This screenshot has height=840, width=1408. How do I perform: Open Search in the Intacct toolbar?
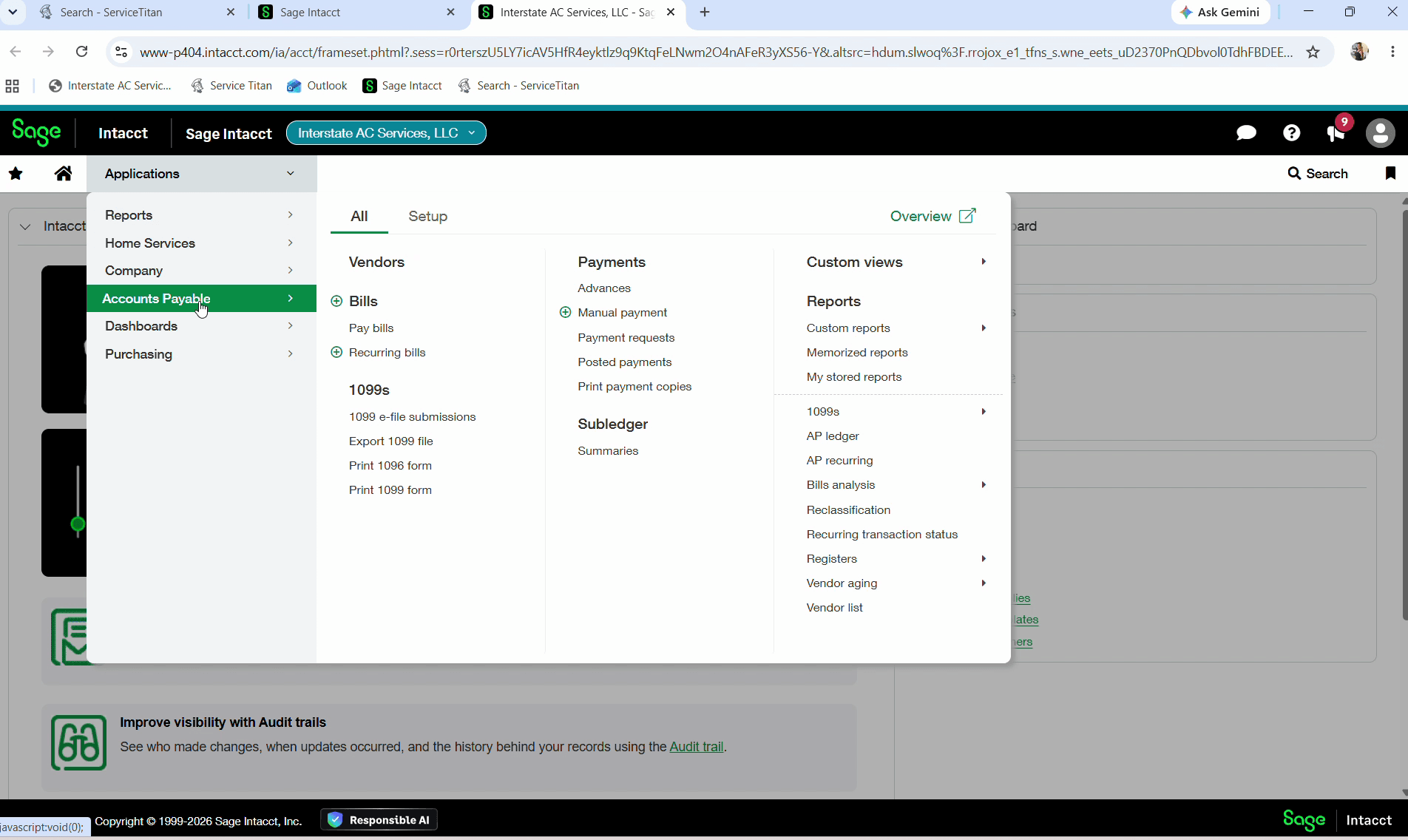click(1318, 174)
